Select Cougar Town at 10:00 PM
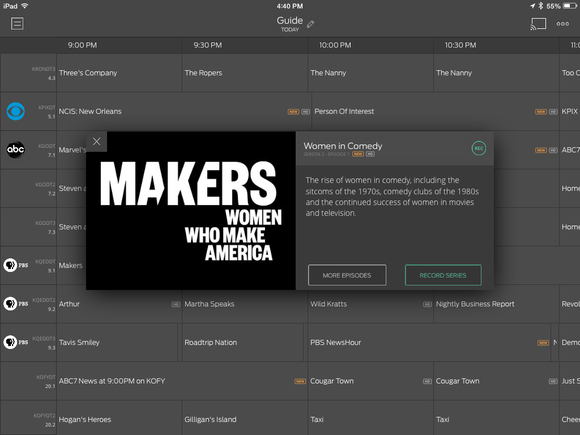 point(371,381)
